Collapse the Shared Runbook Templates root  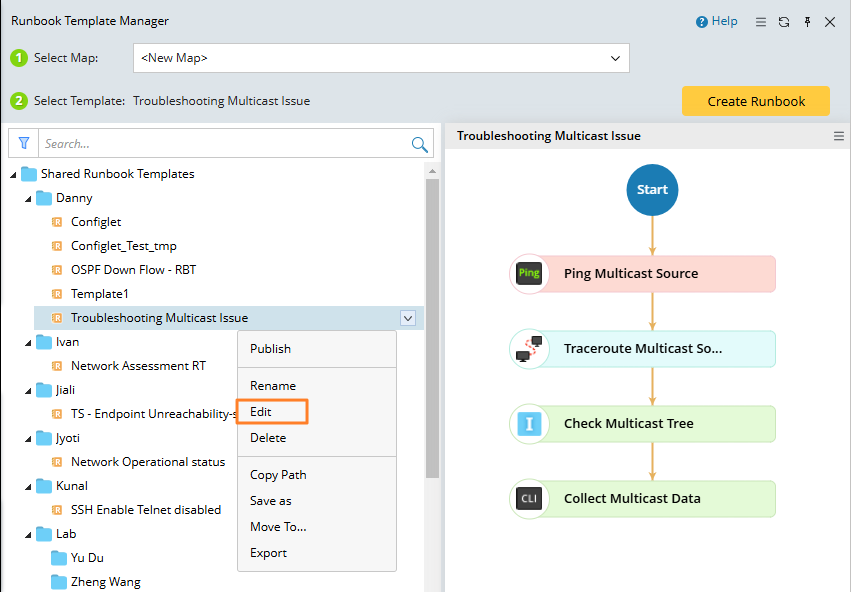pos(14,174)
